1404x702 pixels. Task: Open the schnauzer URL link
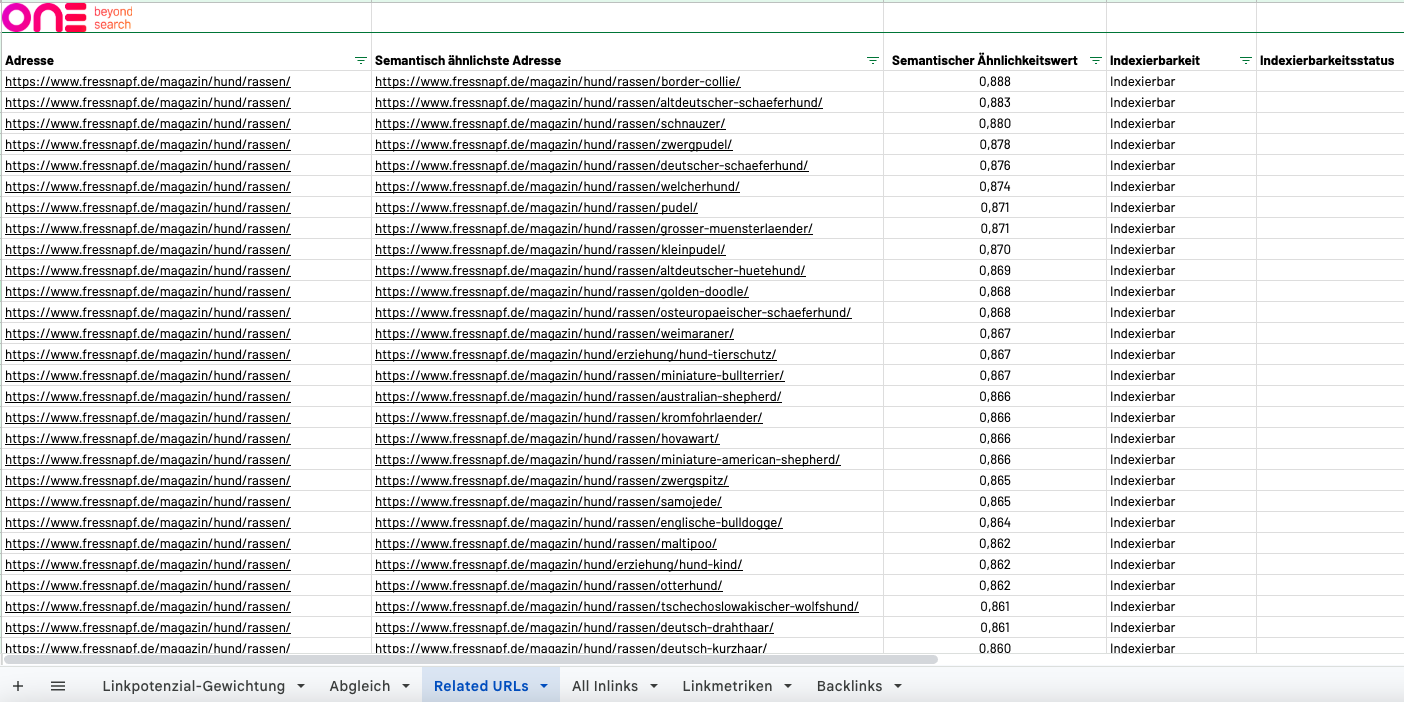pos(550,124)
